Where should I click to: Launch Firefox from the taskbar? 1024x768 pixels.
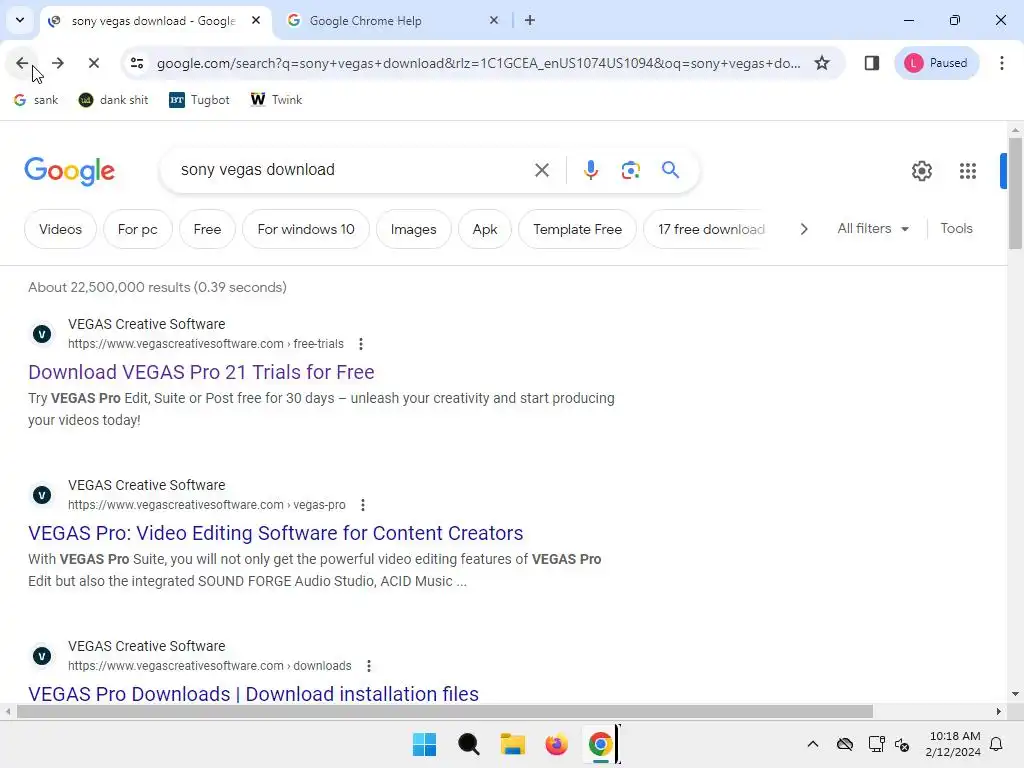[556, 744]
